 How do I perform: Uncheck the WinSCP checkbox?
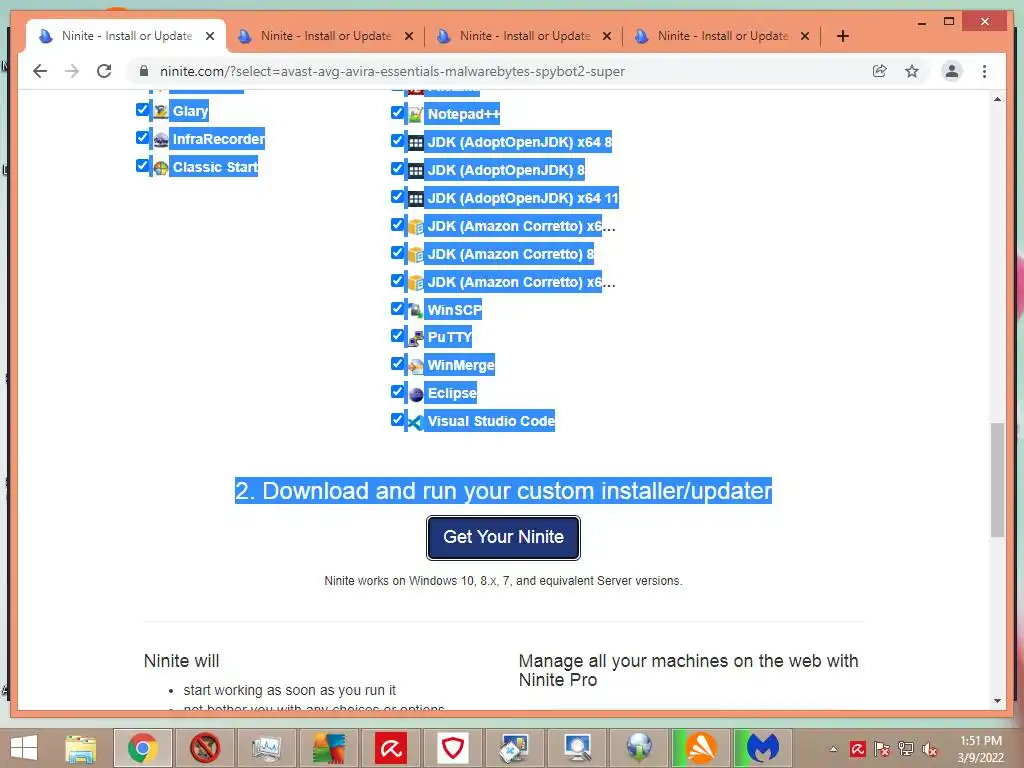tap(397, 308)
